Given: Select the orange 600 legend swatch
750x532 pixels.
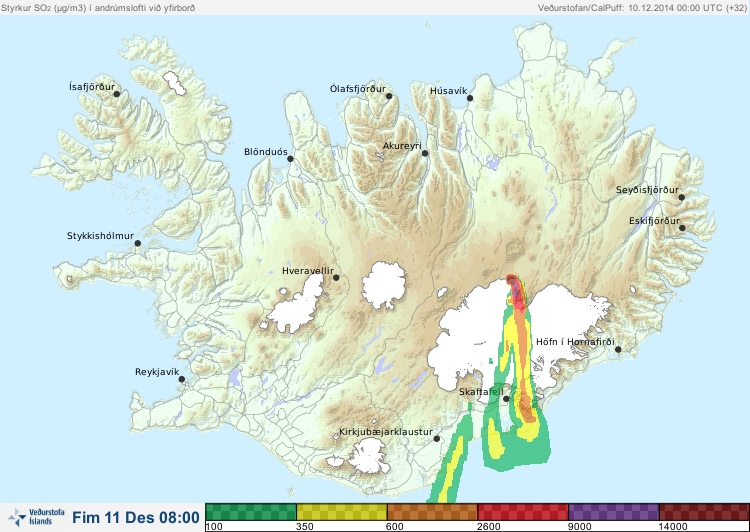Looking at the screenshot, I should 432,512.
